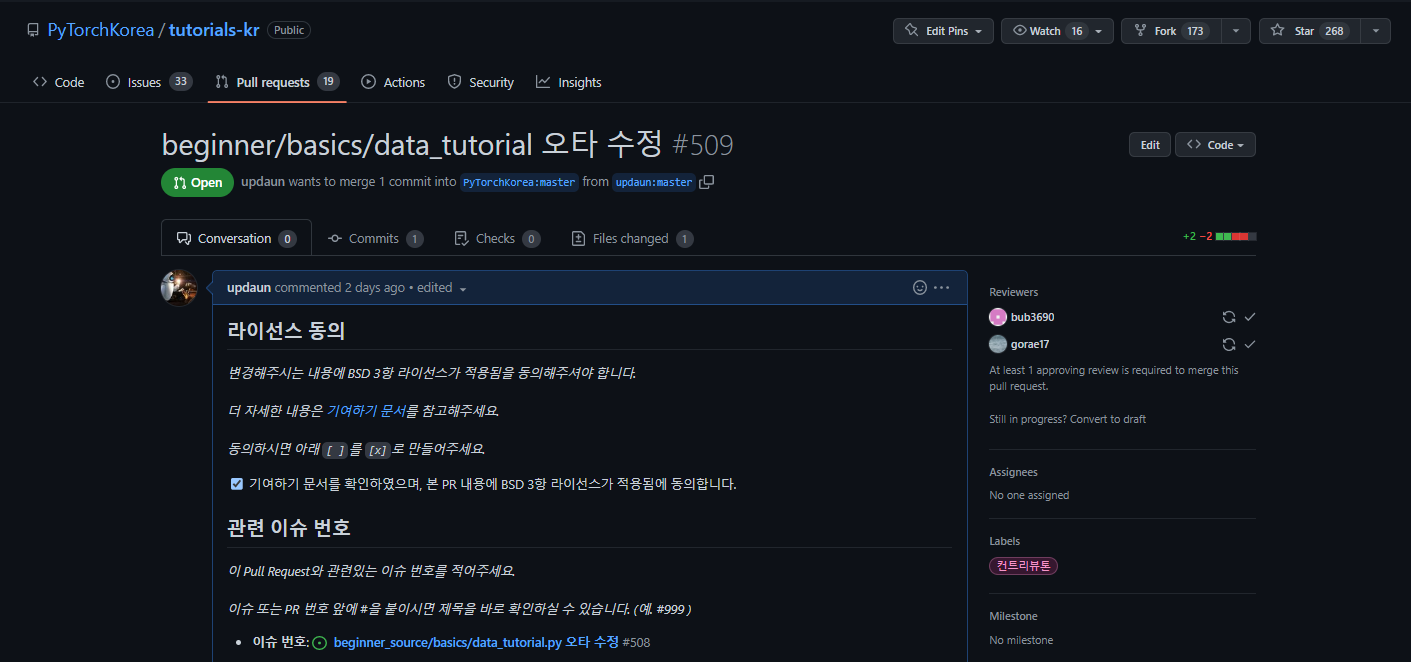The image size is (1411, 662).
Task: Open linked issue data_tutorial.py 오타 수정
Action: coord(476,642)
